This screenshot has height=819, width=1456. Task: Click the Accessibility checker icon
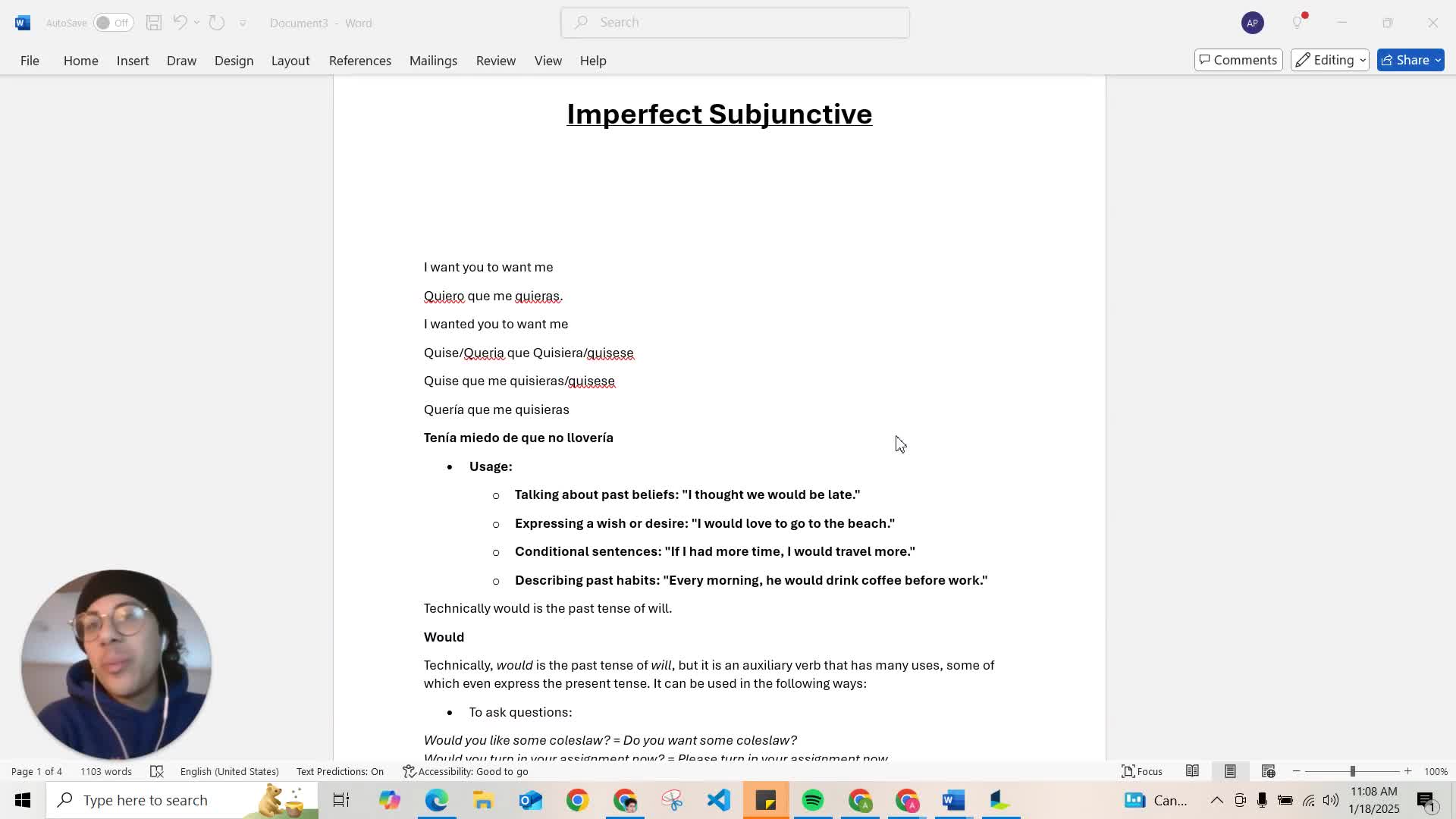click(x=409, y=770)
